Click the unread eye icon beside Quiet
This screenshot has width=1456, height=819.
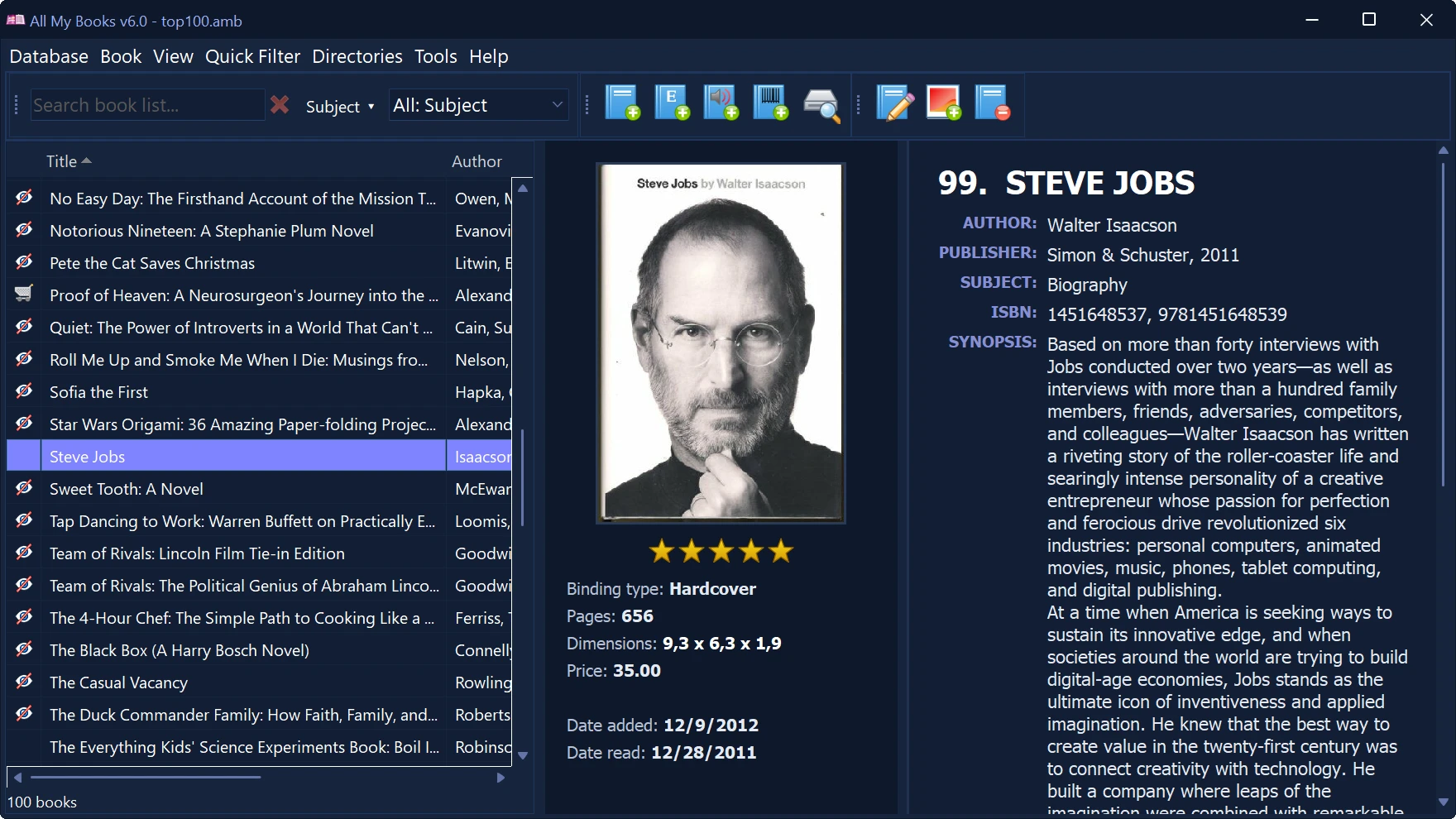coord(24,326)
